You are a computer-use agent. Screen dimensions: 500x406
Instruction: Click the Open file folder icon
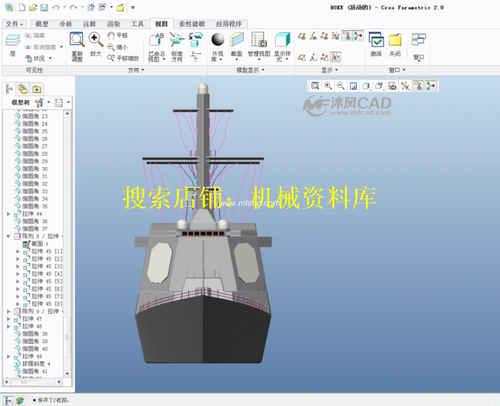pos(33,7)
